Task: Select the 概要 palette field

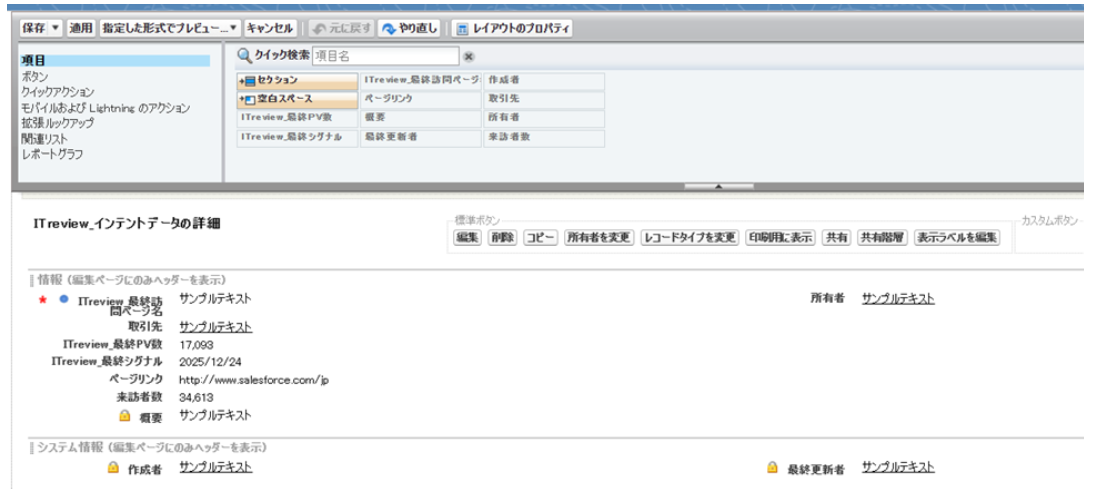Action: (421, 118)
